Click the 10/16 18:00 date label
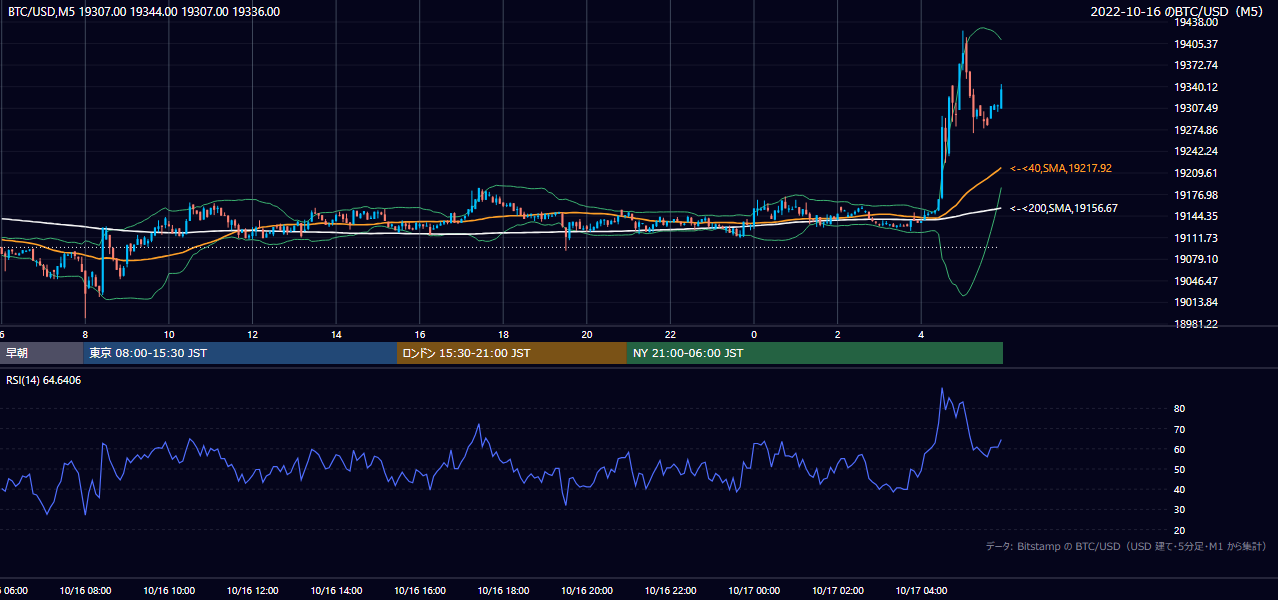Screen dimensions: 1278x600 coord(503,591)
